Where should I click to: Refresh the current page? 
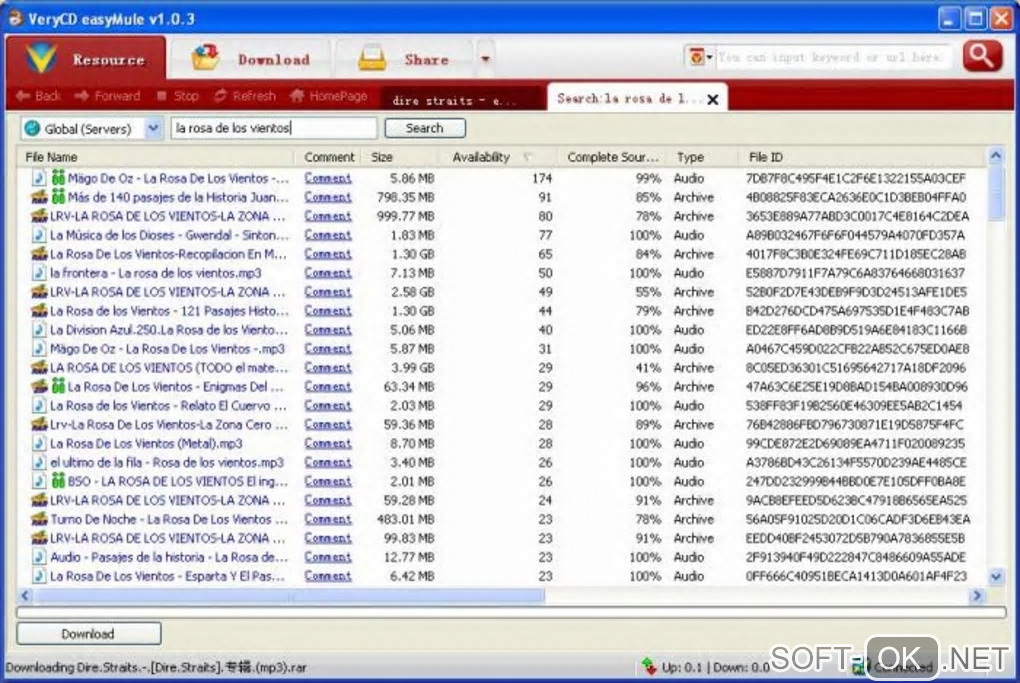tap(245, 96)
